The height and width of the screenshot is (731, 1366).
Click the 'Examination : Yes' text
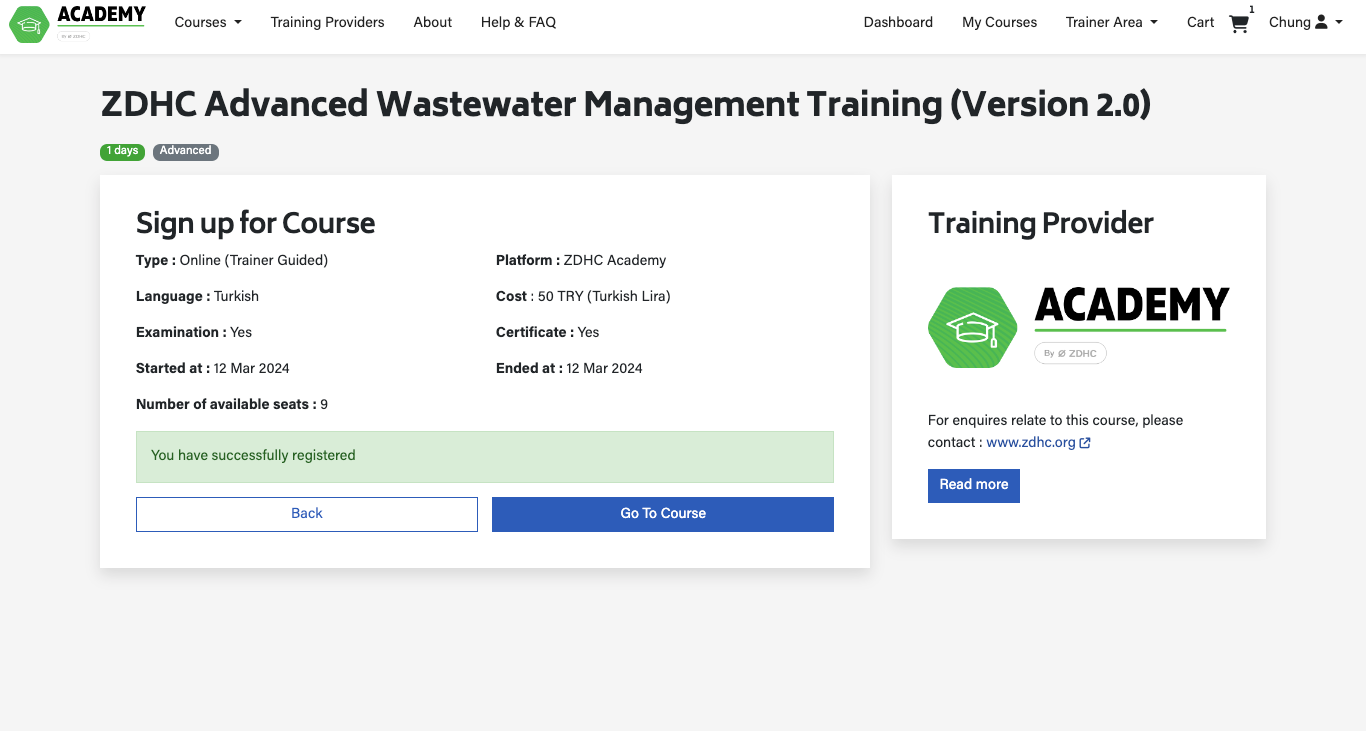point(194,332)
